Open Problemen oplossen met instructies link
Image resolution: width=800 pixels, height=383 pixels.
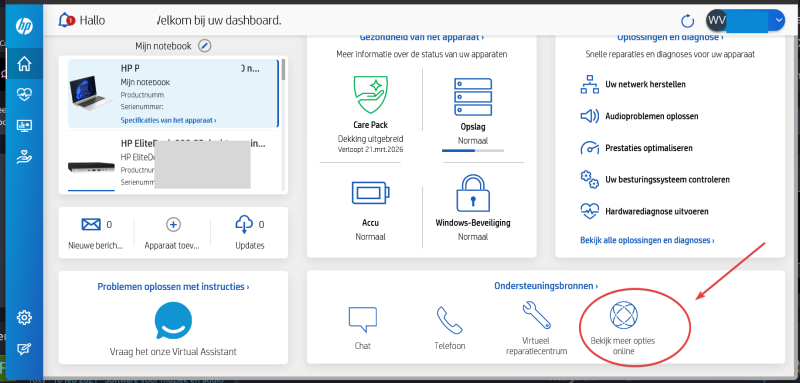pos(173,287)
